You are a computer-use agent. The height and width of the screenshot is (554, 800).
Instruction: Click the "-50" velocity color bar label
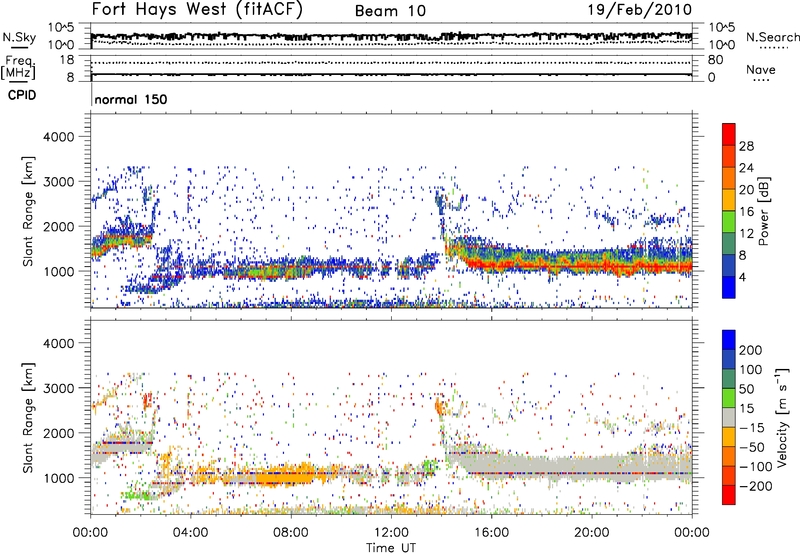pos(752,448)
